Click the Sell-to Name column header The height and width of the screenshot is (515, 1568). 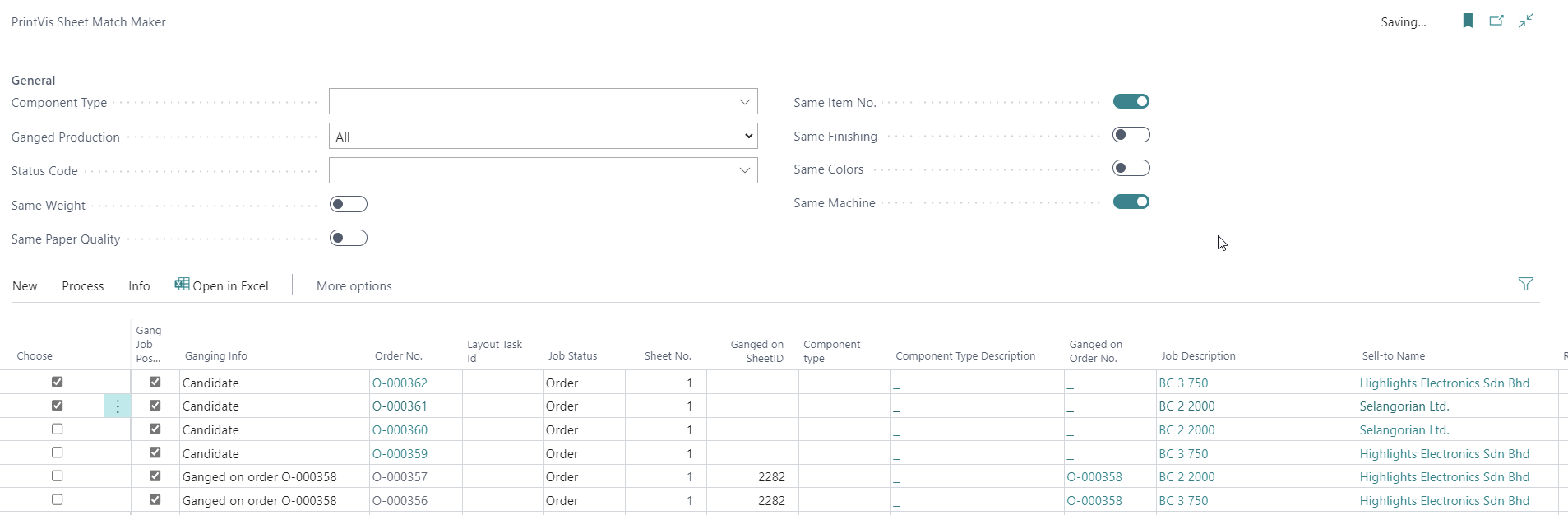coord(1393,356)
